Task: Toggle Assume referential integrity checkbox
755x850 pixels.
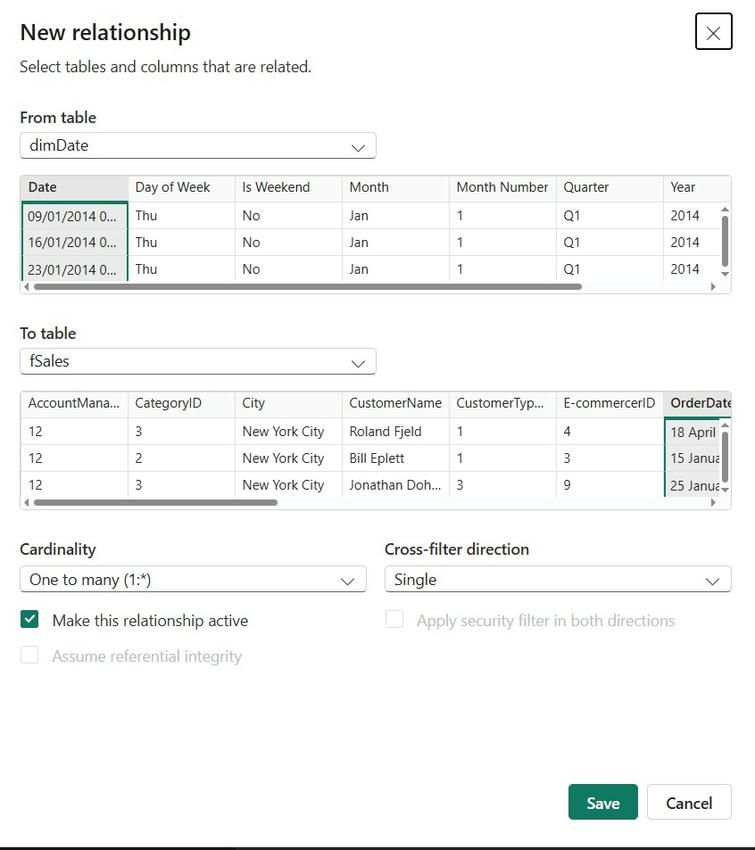Action: (30, 656)
